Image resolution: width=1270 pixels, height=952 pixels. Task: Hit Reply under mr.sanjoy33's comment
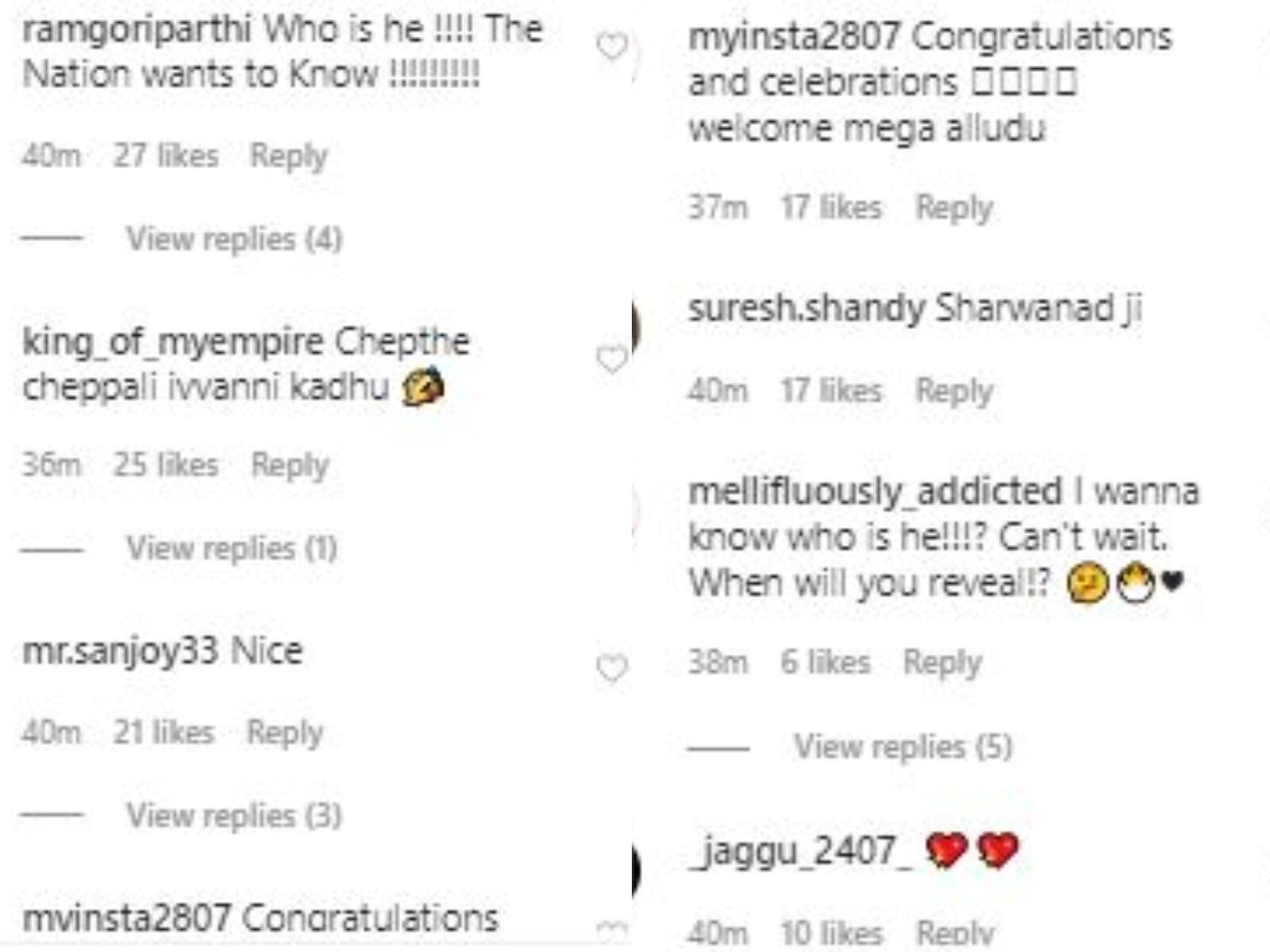pyautogui.click(x=285, y=732)
